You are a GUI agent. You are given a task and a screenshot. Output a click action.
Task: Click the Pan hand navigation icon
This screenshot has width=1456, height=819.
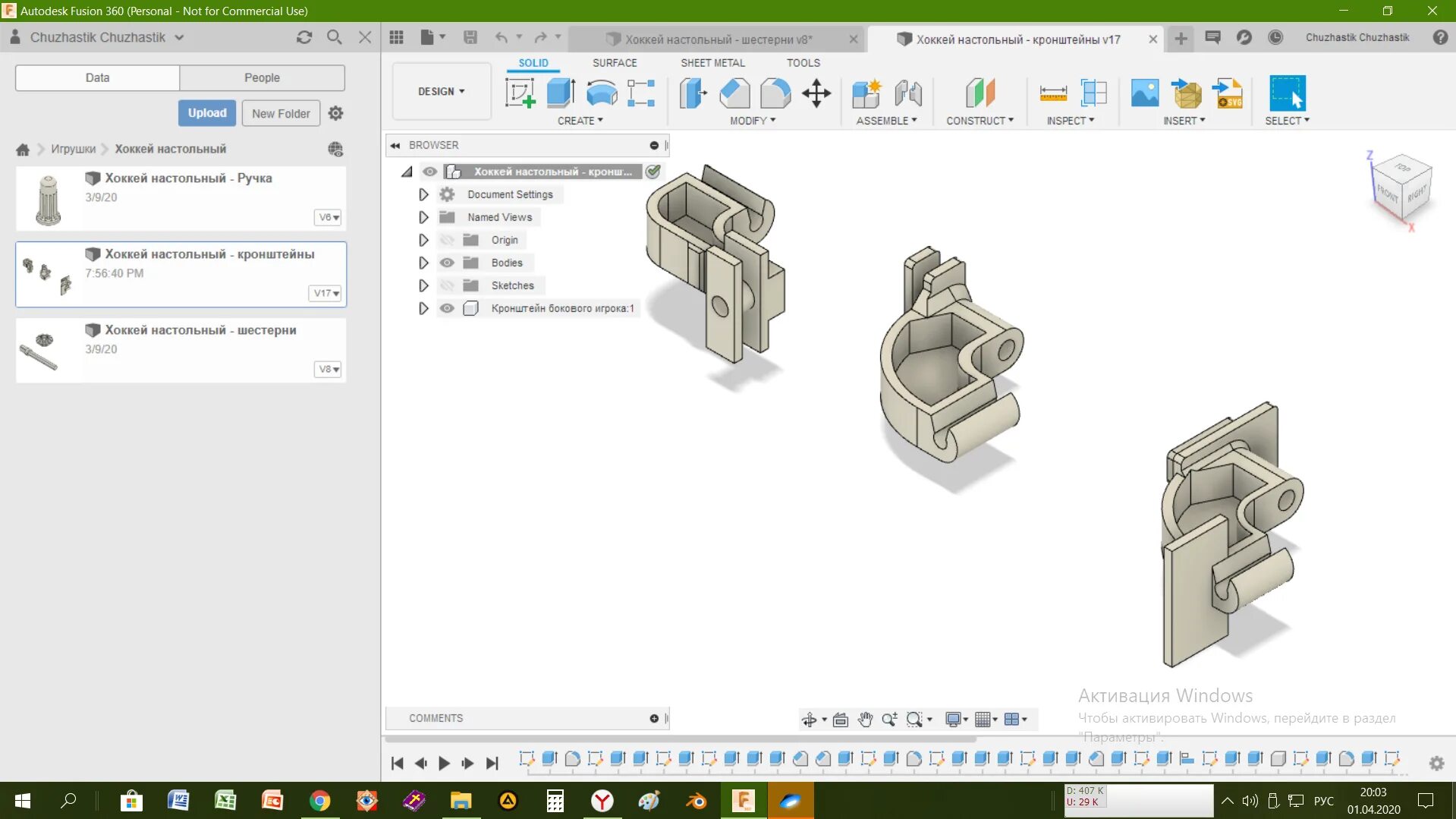click(x=865, y=719)
